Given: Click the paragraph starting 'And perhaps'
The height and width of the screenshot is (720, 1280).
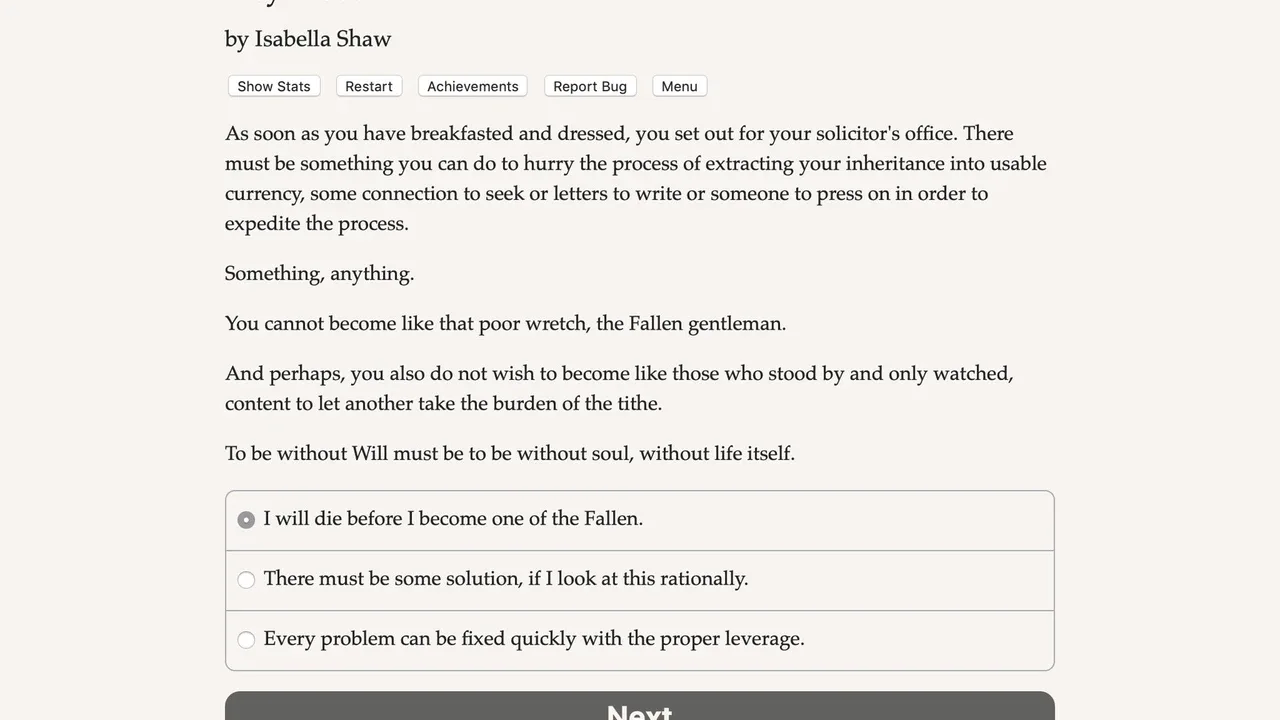Looking at the screenshot, I should [x=619, y=388].
